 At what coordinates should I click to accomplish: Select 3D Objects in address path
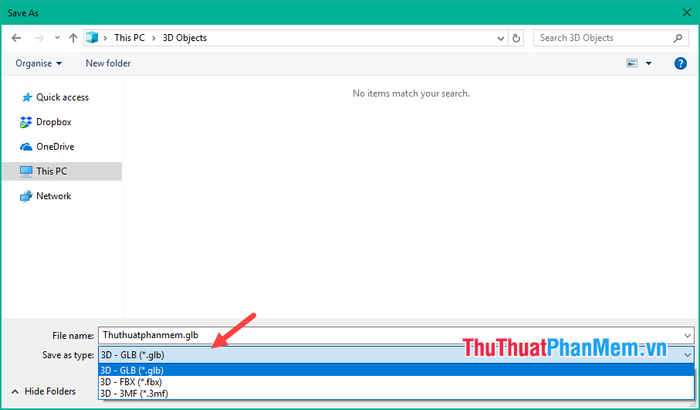coord(185,38)
